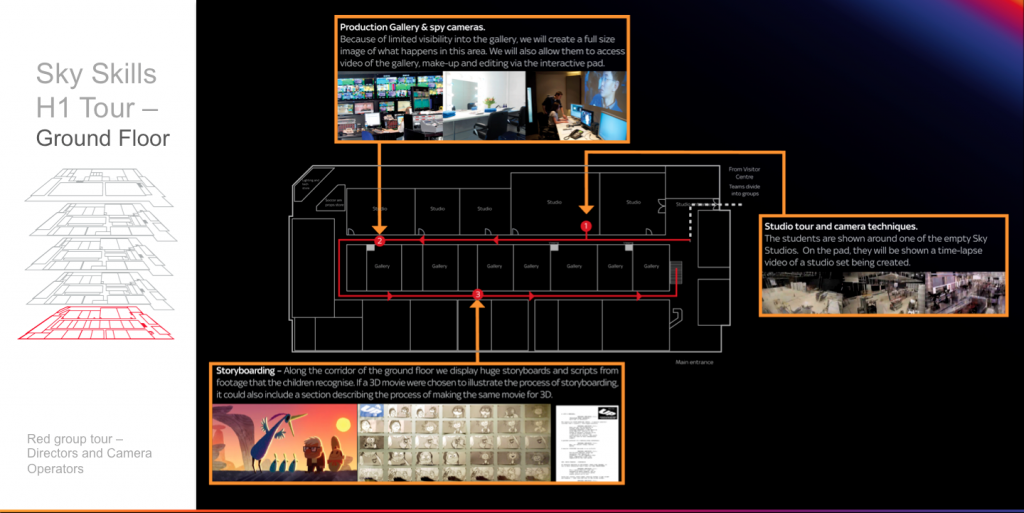Click the 'Main entrance' label

pyautogui.click(x=694, y=362)
